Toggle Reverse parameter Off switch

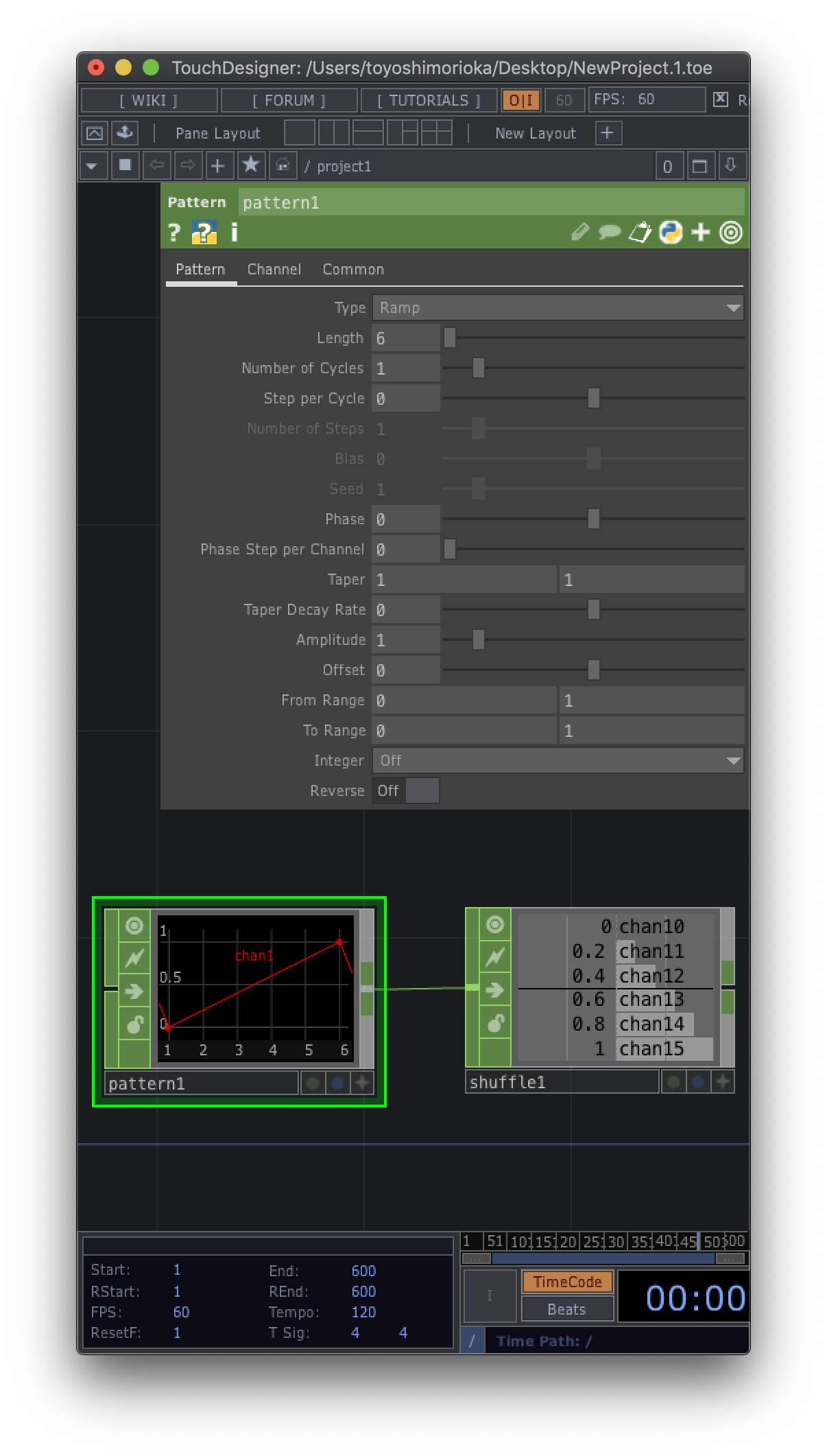click(406, 790)
